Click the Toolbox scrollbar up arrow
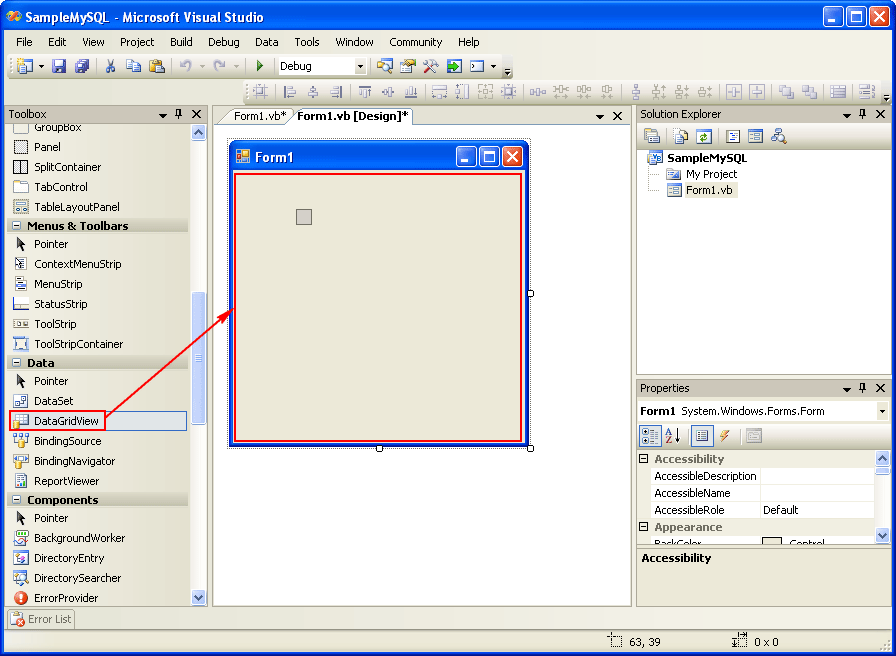896x656 pixels. [198, 133]
